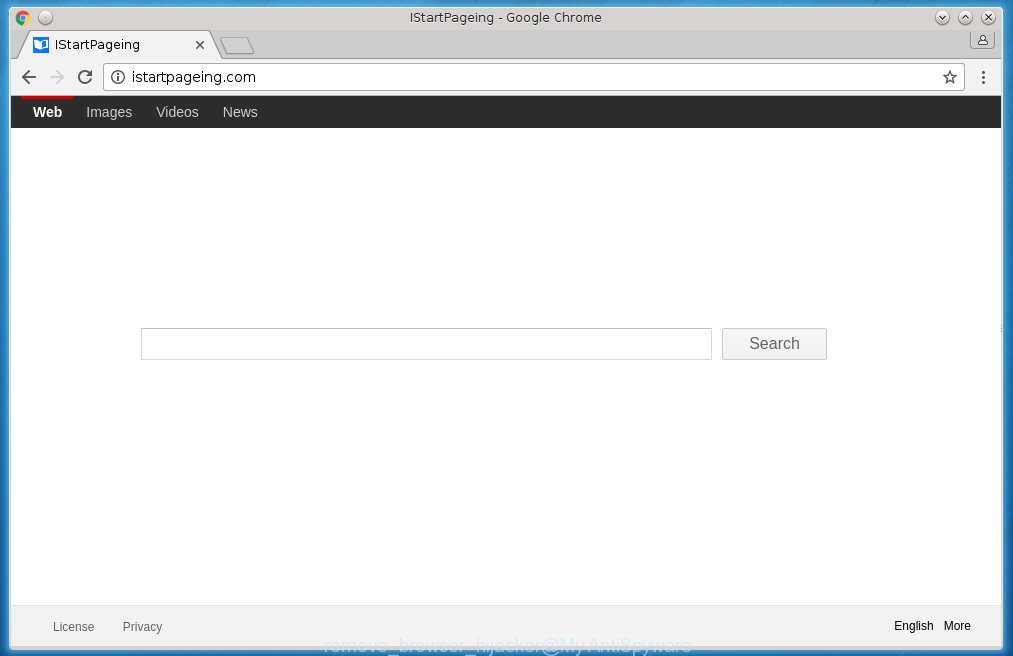Viewport: 1013px width, 656px height.
Task: Switch to Videos search
Action: [x=177, y=112]
